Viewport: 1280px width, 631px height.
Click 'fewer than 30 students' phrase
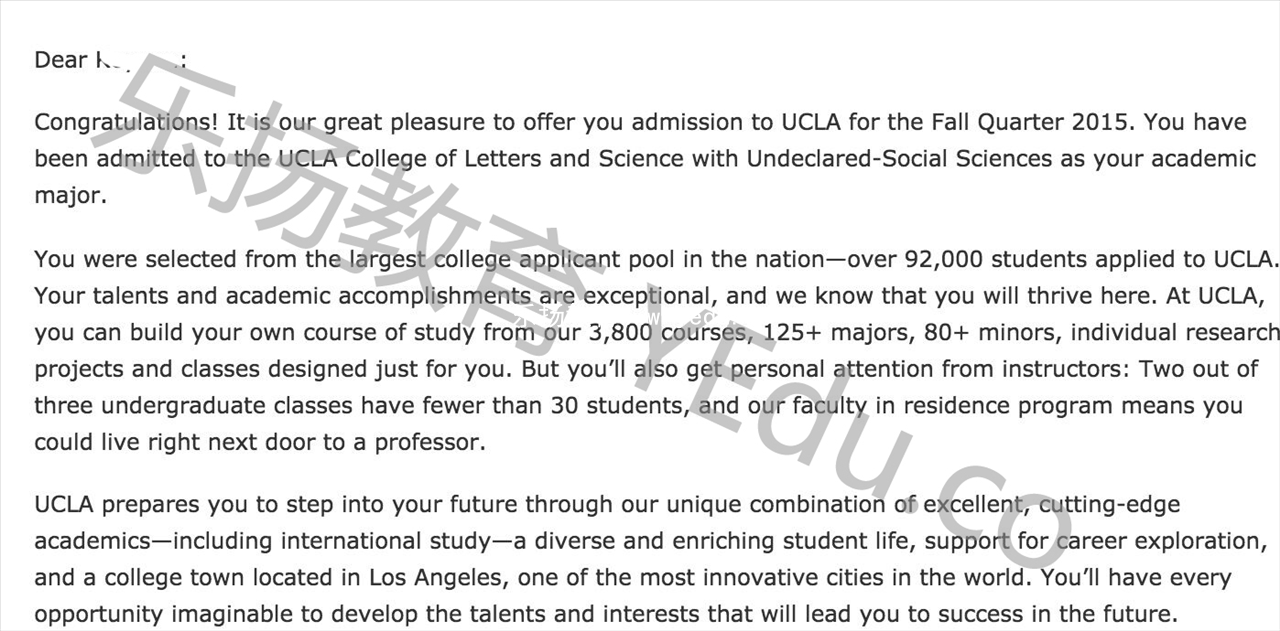tap(556, 406)
